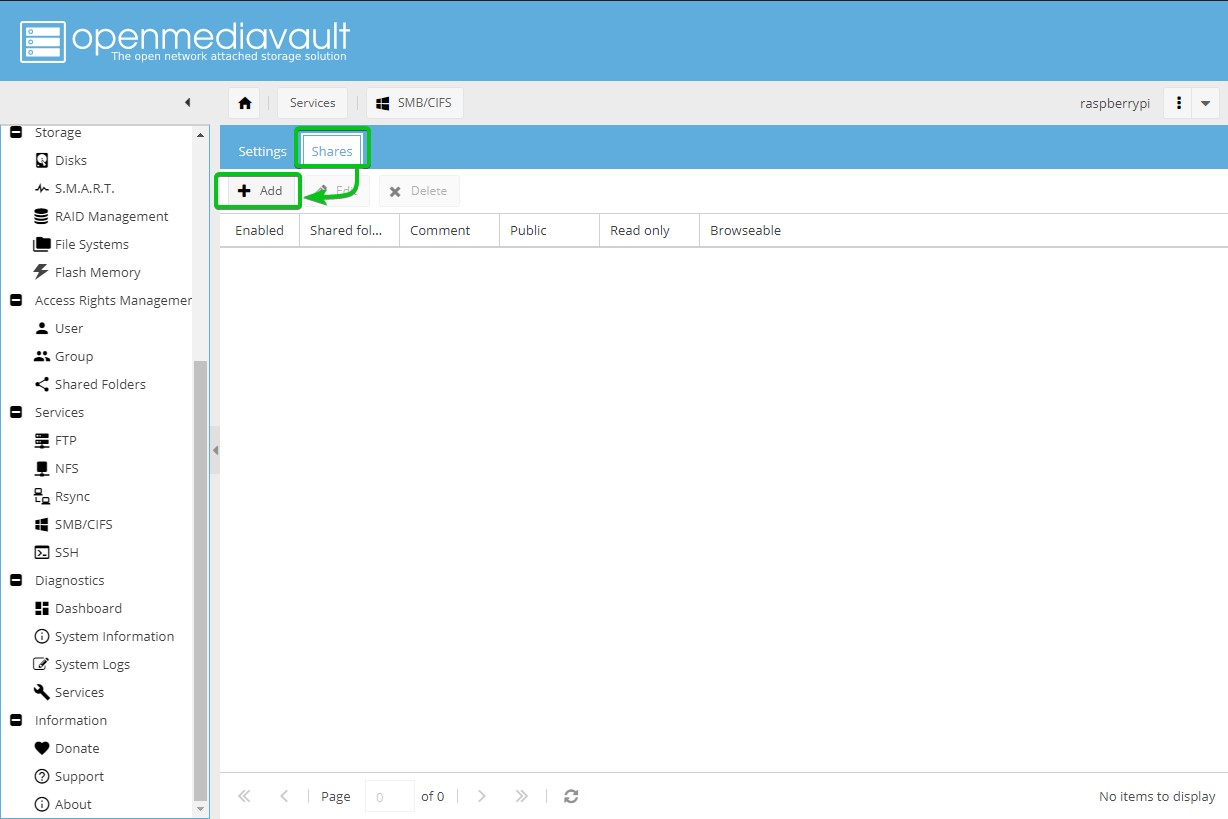
Task: Go to the previous page
Action: coord(284,796)
